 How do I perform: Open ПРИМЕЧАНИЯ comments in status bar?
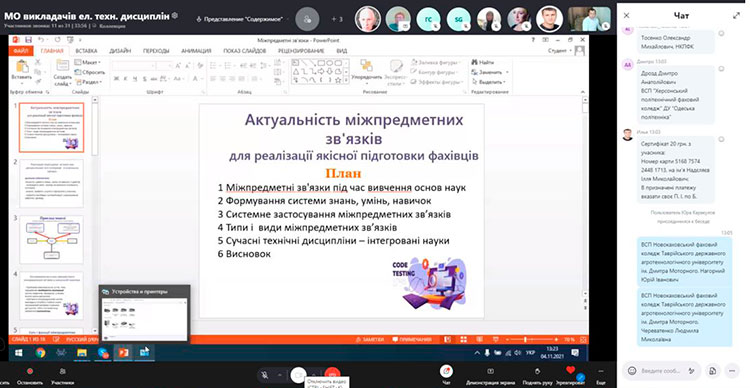coord(412,340)
